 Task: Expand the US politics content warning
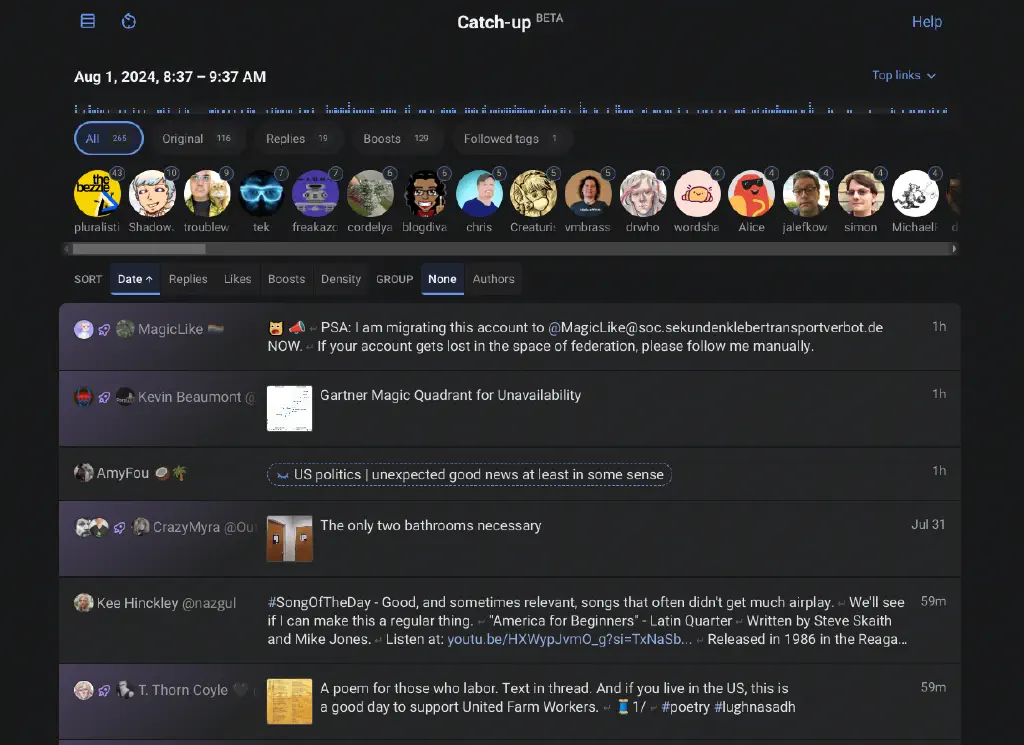pyautogui.click(x=469, y=475)
